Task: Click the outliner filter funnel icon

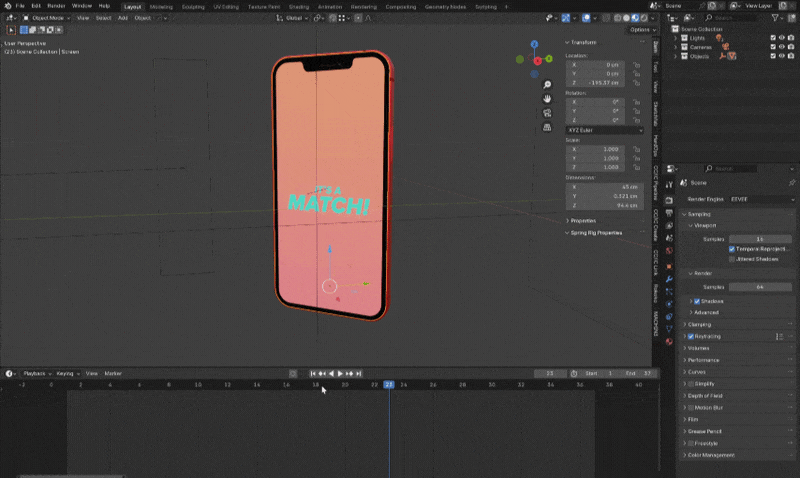Action: coord(773,18)
